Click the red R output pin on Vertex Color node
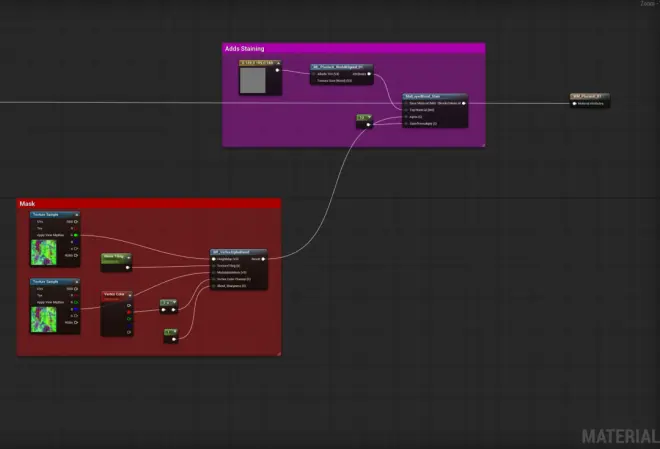The width and height of the screenshot is (660, 449). (x=129, y=312)
